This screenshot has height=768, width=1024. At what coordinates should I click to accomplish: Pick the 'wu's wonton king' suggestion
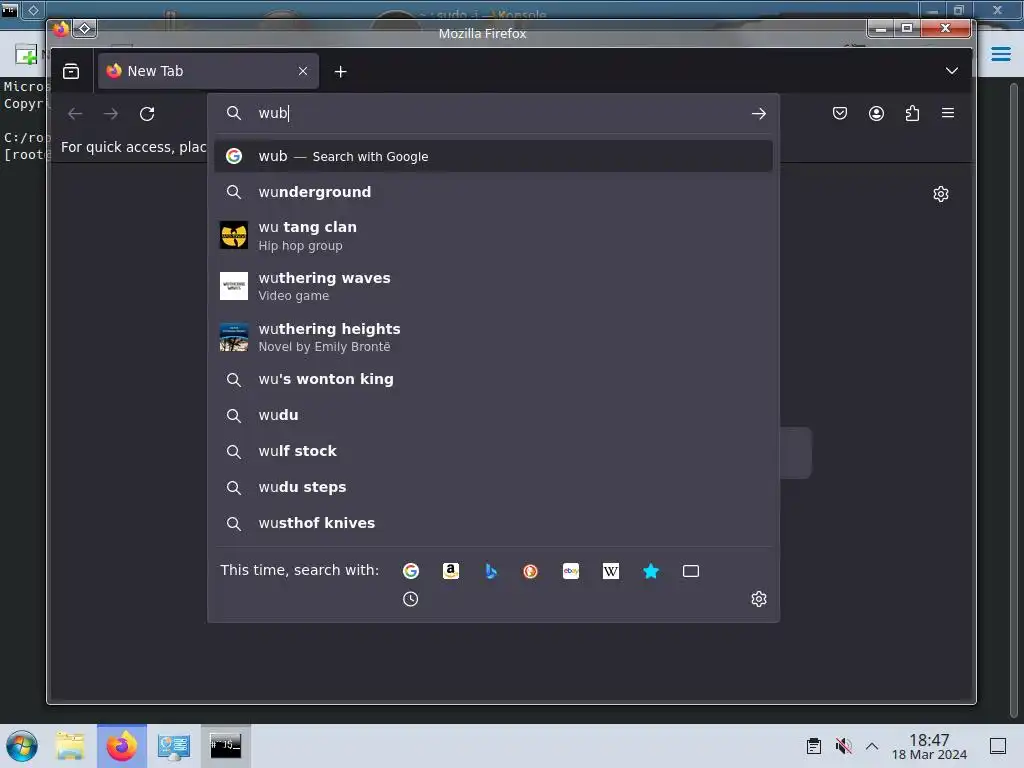coord(493,379)
